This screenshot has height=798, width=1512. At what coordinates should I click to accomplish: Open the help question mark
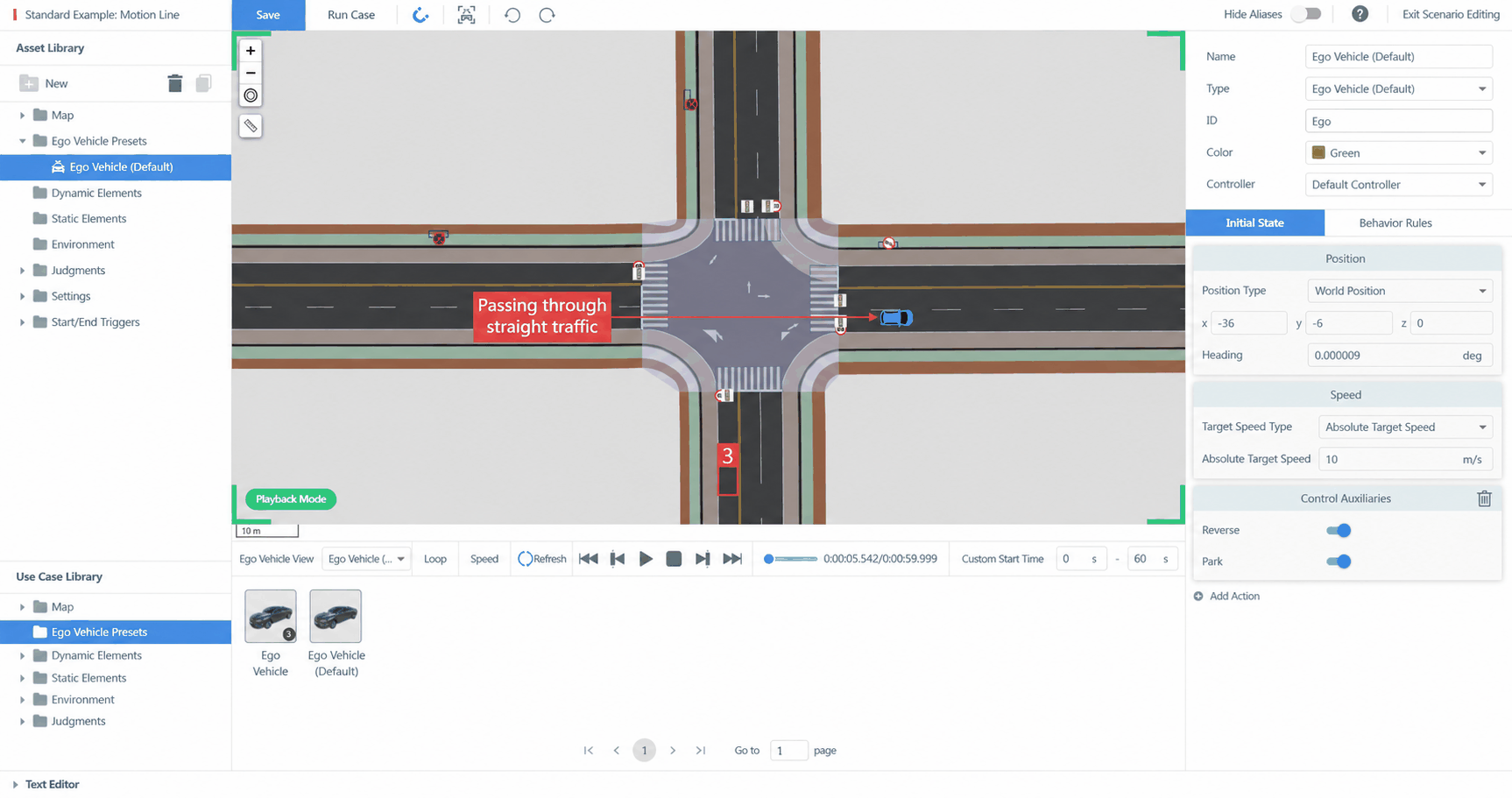(1360, 14)
